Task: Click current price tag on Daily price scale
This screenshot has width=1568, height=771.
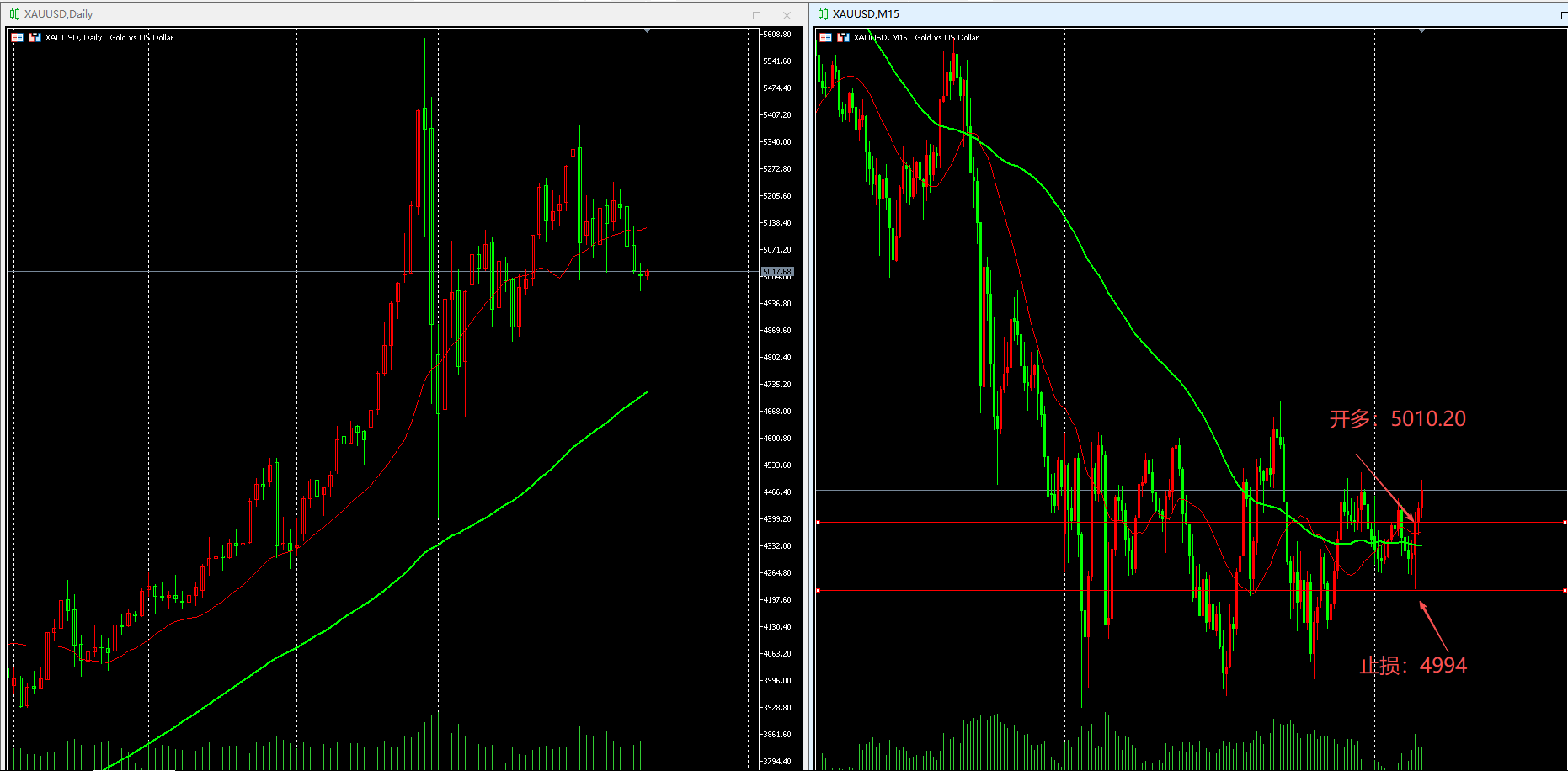Action: (x=777, y=272)
